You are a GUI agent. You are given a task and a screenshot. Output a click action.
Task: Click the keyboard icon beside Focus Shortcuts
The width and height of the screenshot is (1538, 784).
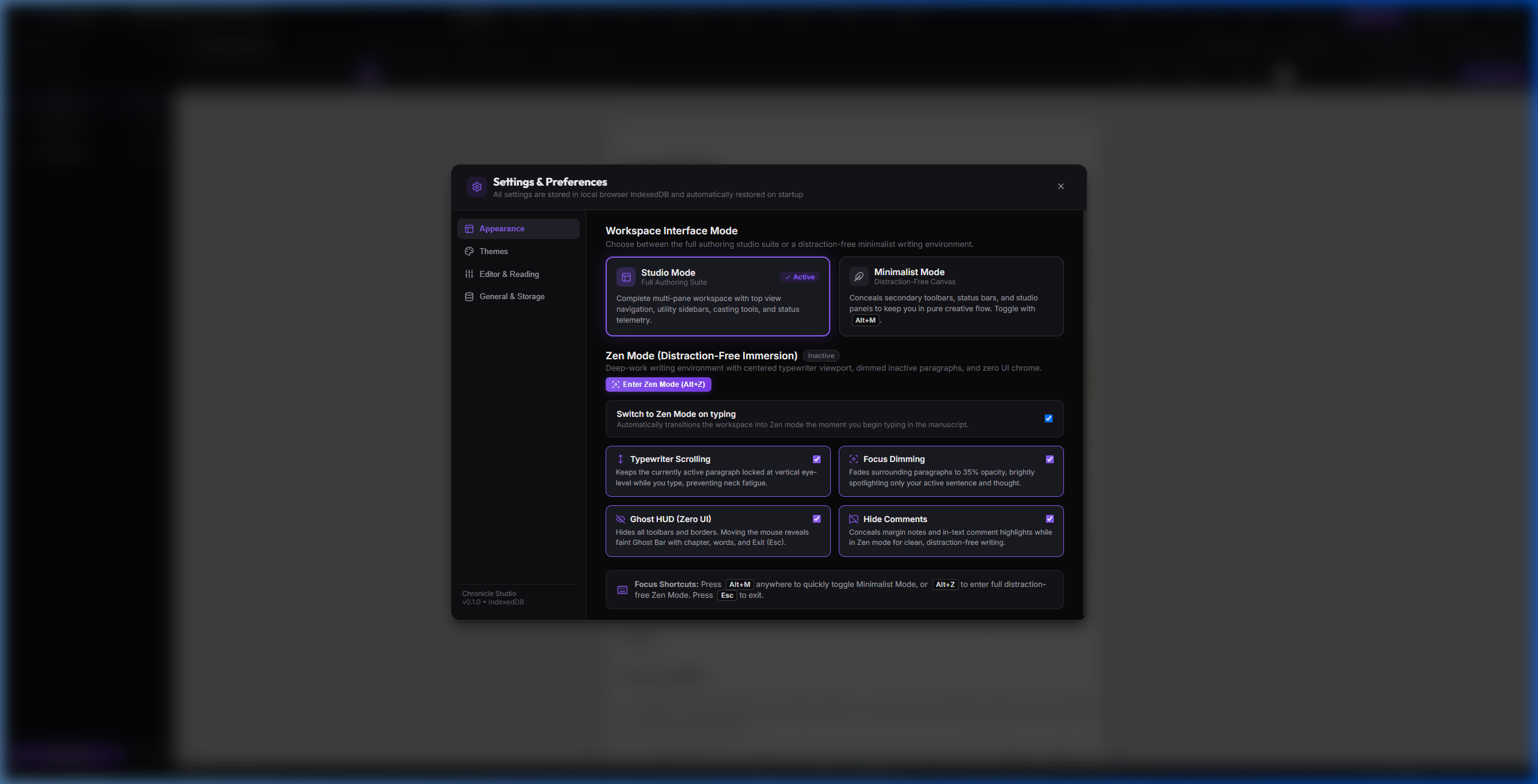coord(622,590)
